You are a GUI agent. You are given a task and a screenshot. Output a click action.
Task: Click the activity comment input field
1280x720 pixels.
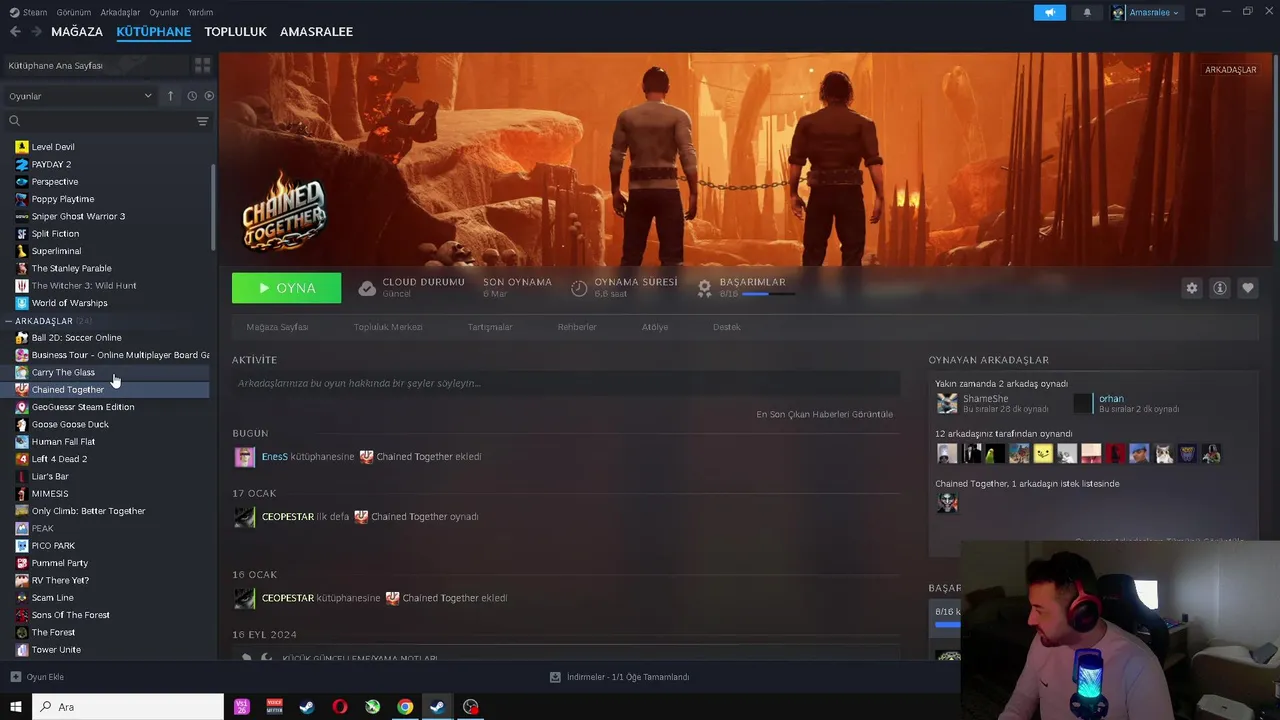tap(566, 383)
